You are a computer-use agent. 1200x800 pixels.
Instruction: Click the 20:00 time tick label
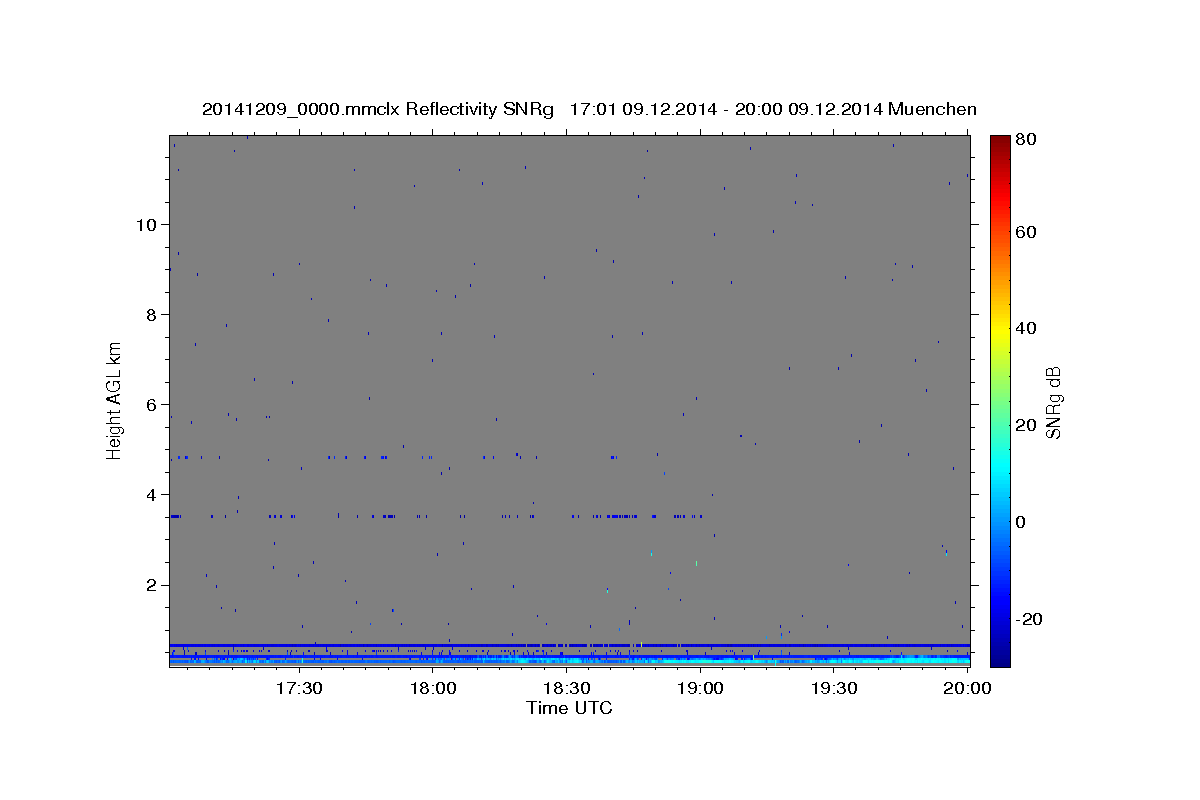pyautogui.click(x=969, y=689)
